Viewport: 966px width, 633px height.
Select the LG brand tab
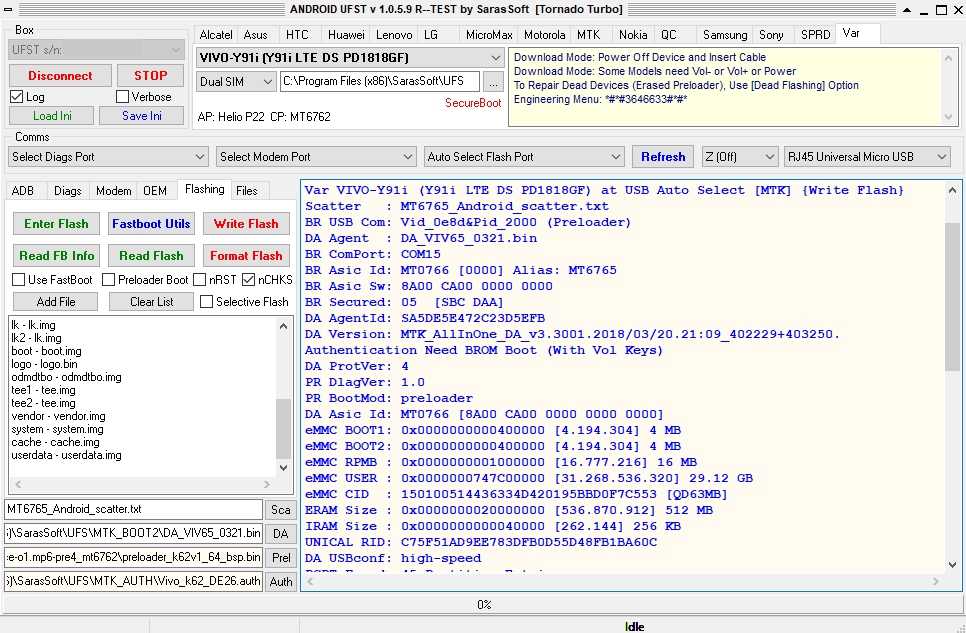coord(431,35)
